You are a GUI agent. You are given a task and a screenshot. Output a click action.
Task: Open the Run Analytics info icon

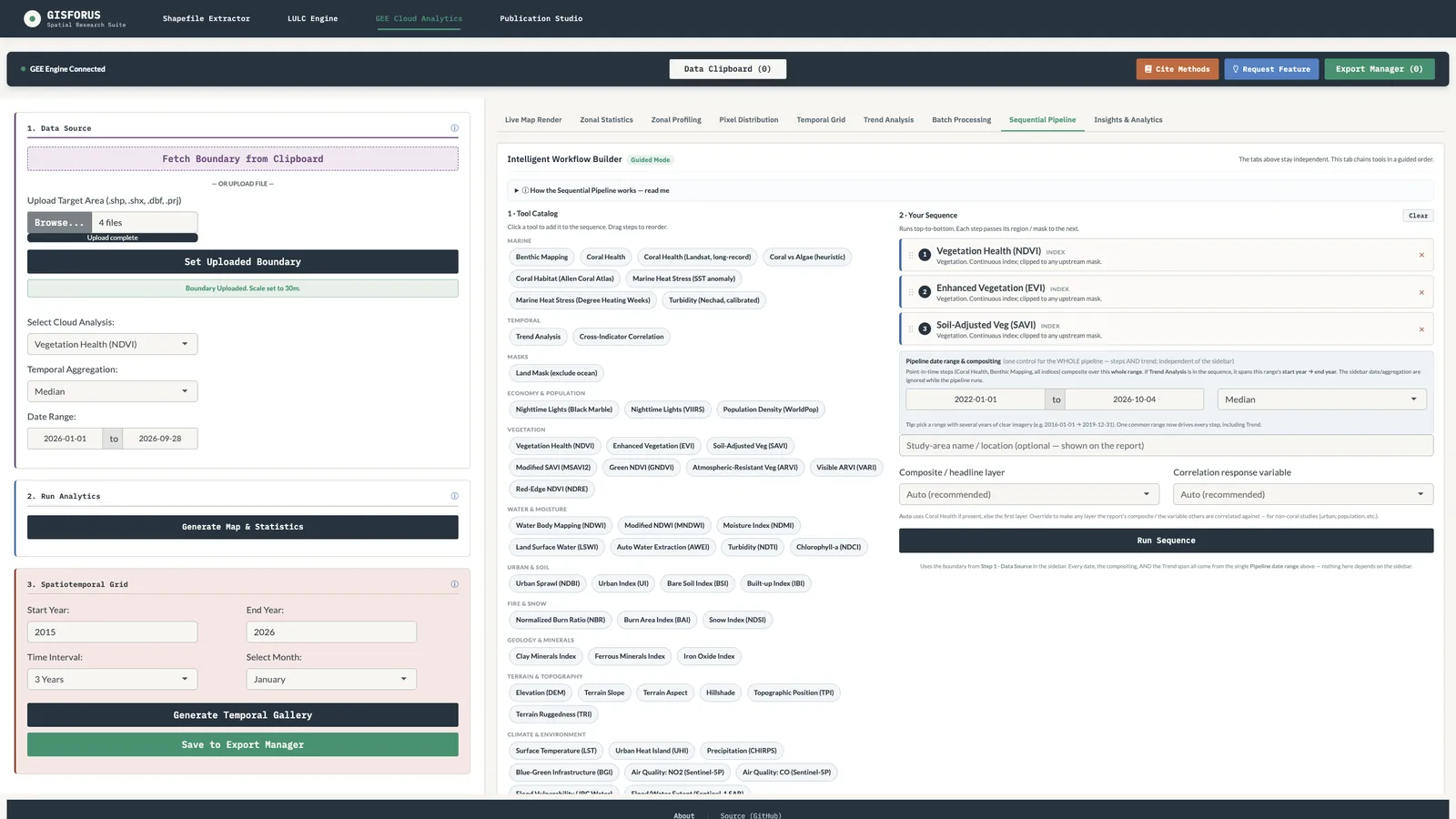coord(454,496)
